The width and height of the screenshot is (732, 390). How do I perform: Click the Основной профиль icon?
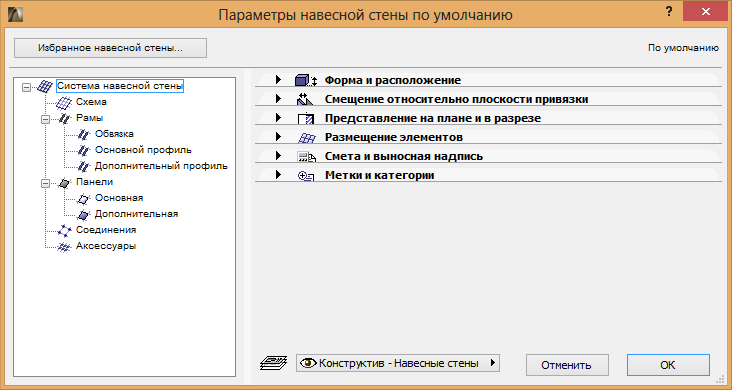[83, 150]
